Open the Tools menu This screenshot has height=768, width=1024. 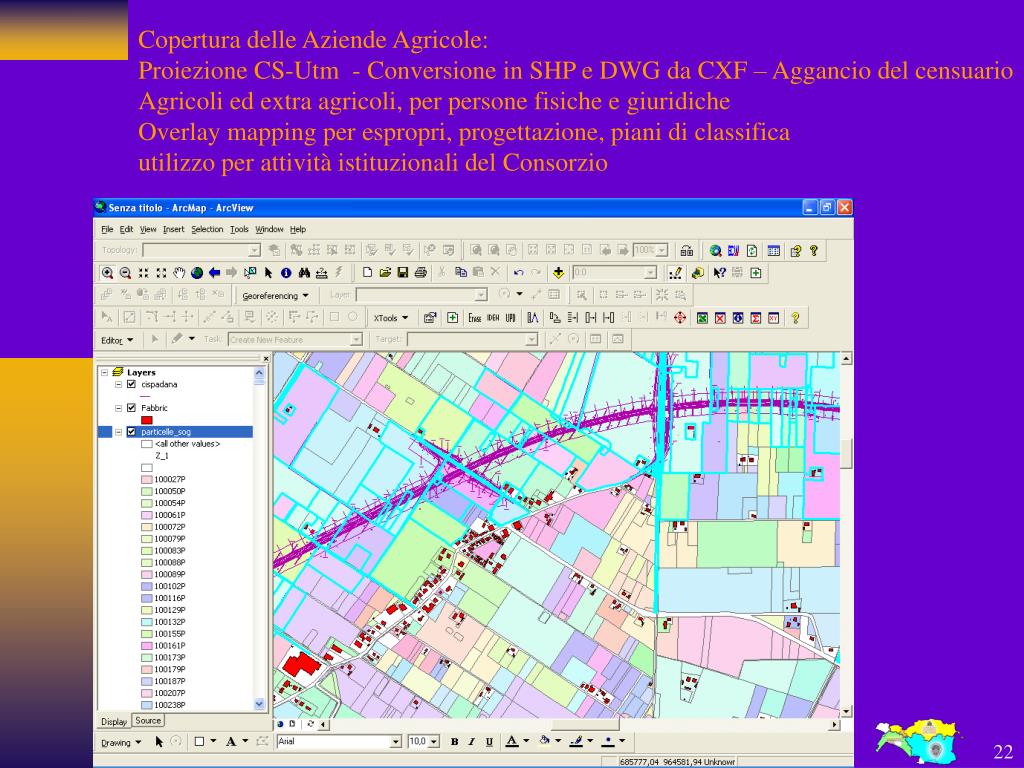[239, 229]
